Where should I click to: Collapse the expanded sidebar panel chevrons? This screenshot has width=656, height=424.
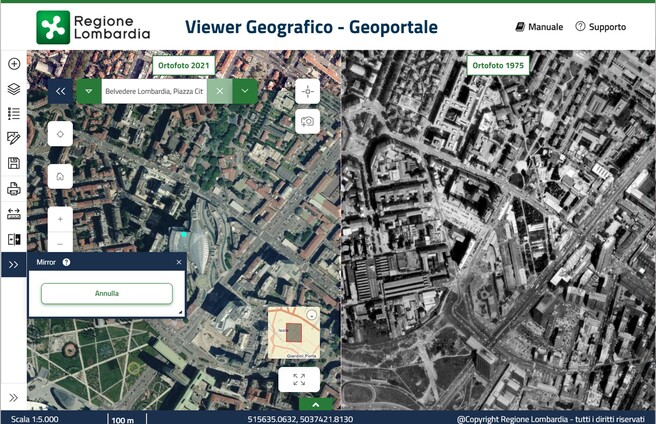tap(14, 265)
